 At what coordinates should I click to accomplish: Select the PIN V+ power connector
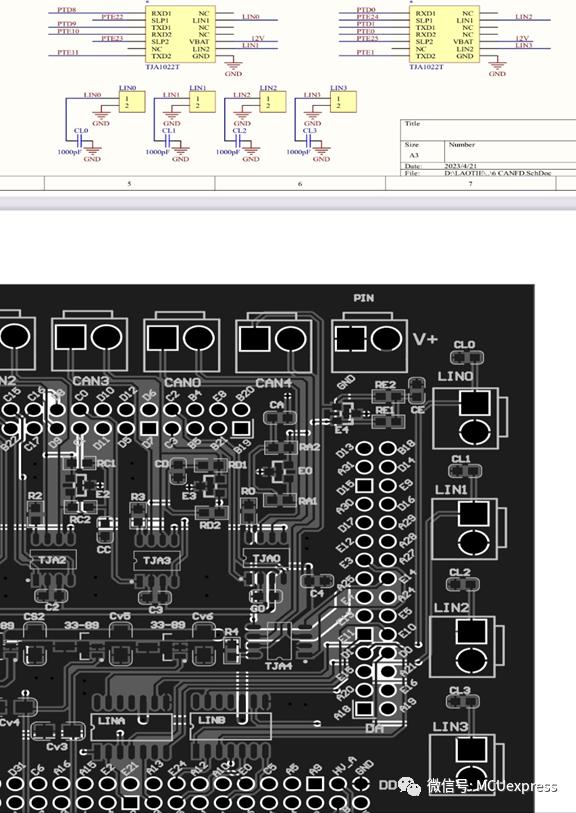369,340
